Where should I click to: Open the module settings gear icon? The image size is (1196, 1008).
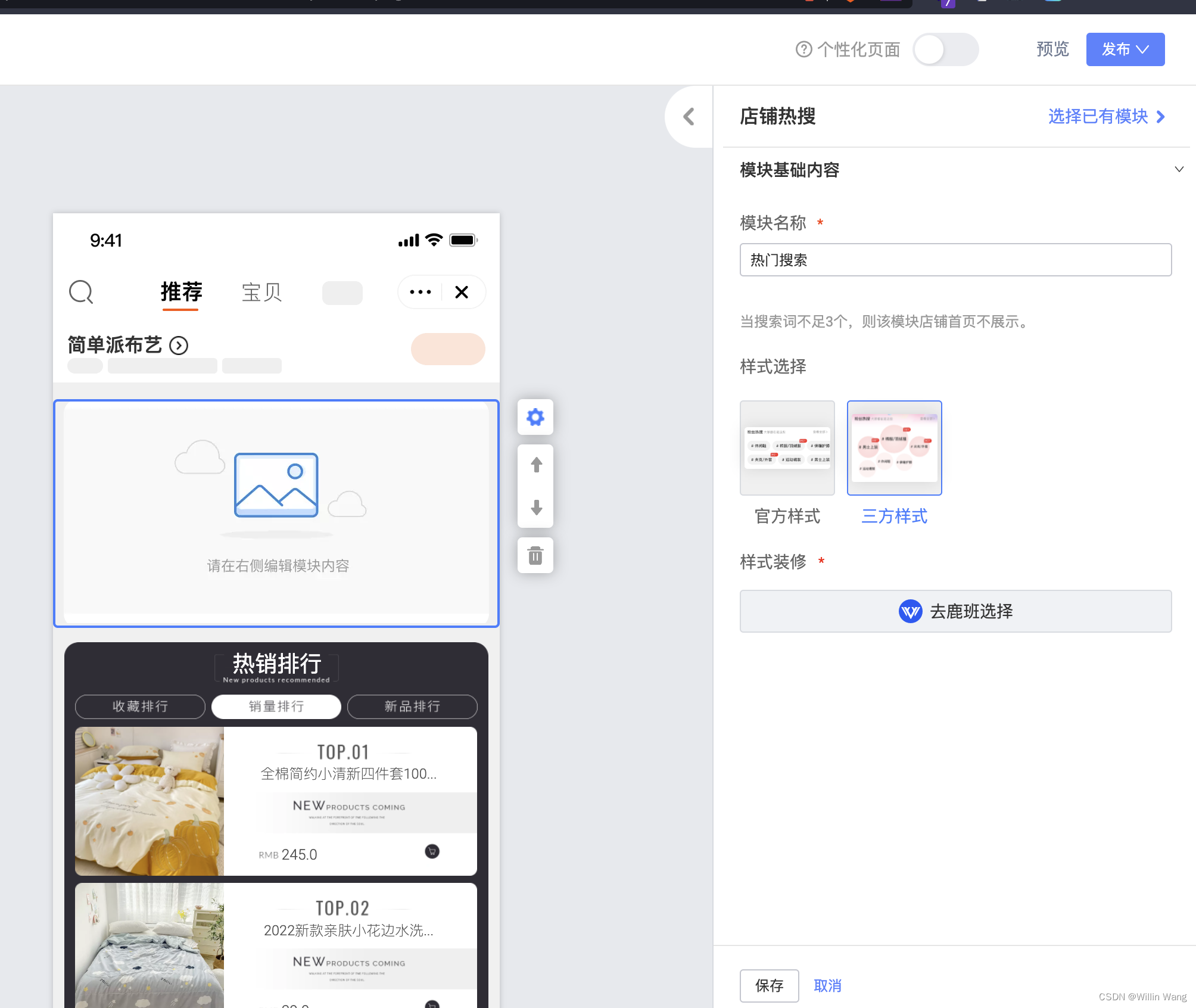point(535,418)
